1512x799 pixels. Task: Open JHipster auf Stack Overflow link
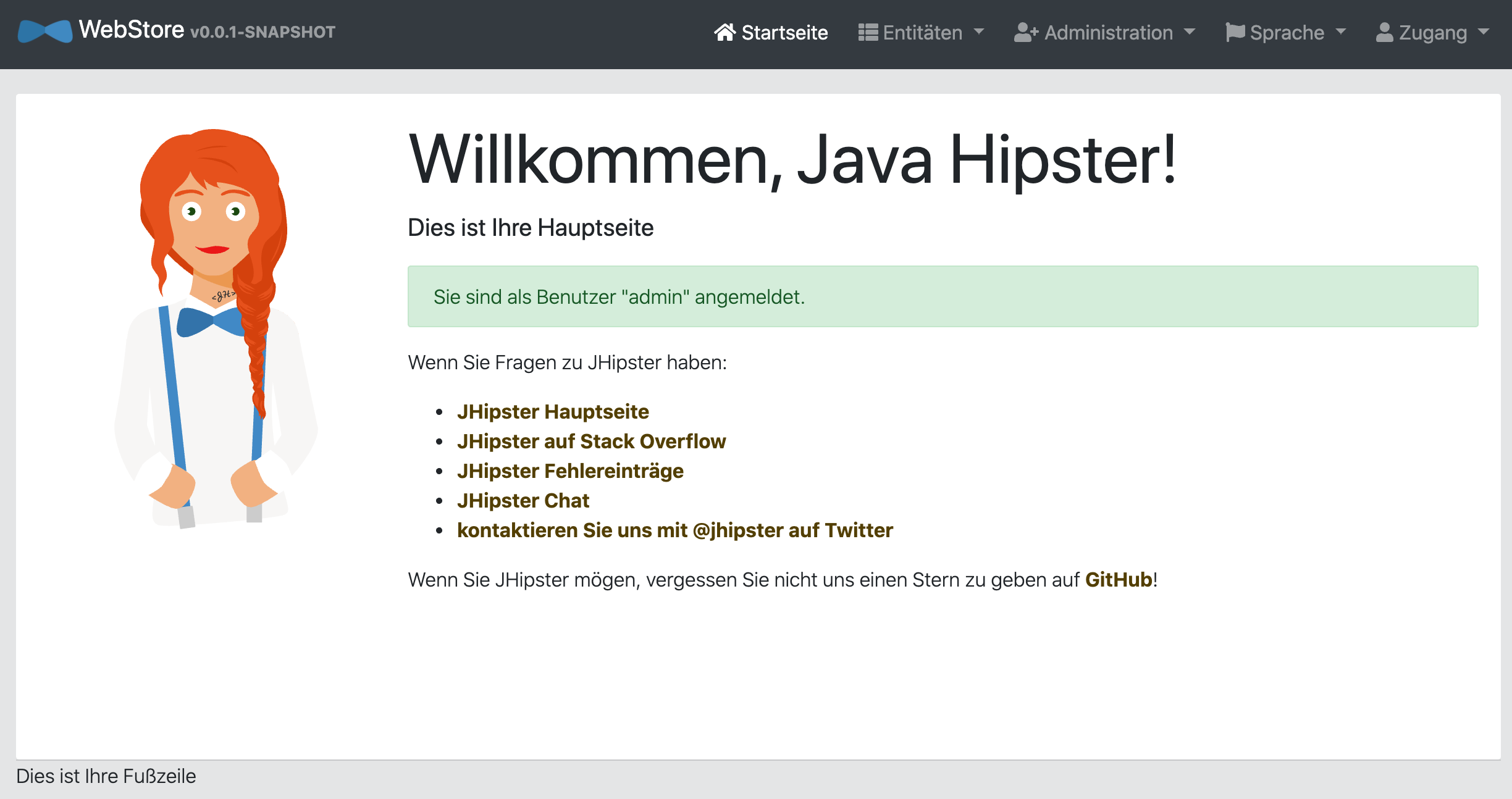[591, 441]
